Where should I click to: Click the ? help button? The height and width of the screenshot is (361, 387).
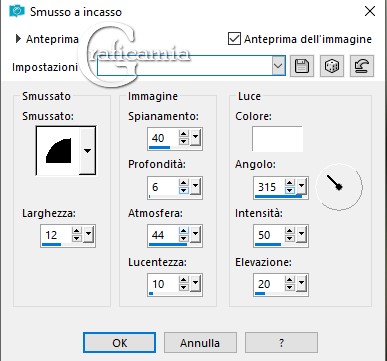pyautogui.click(x=281, y=342)
